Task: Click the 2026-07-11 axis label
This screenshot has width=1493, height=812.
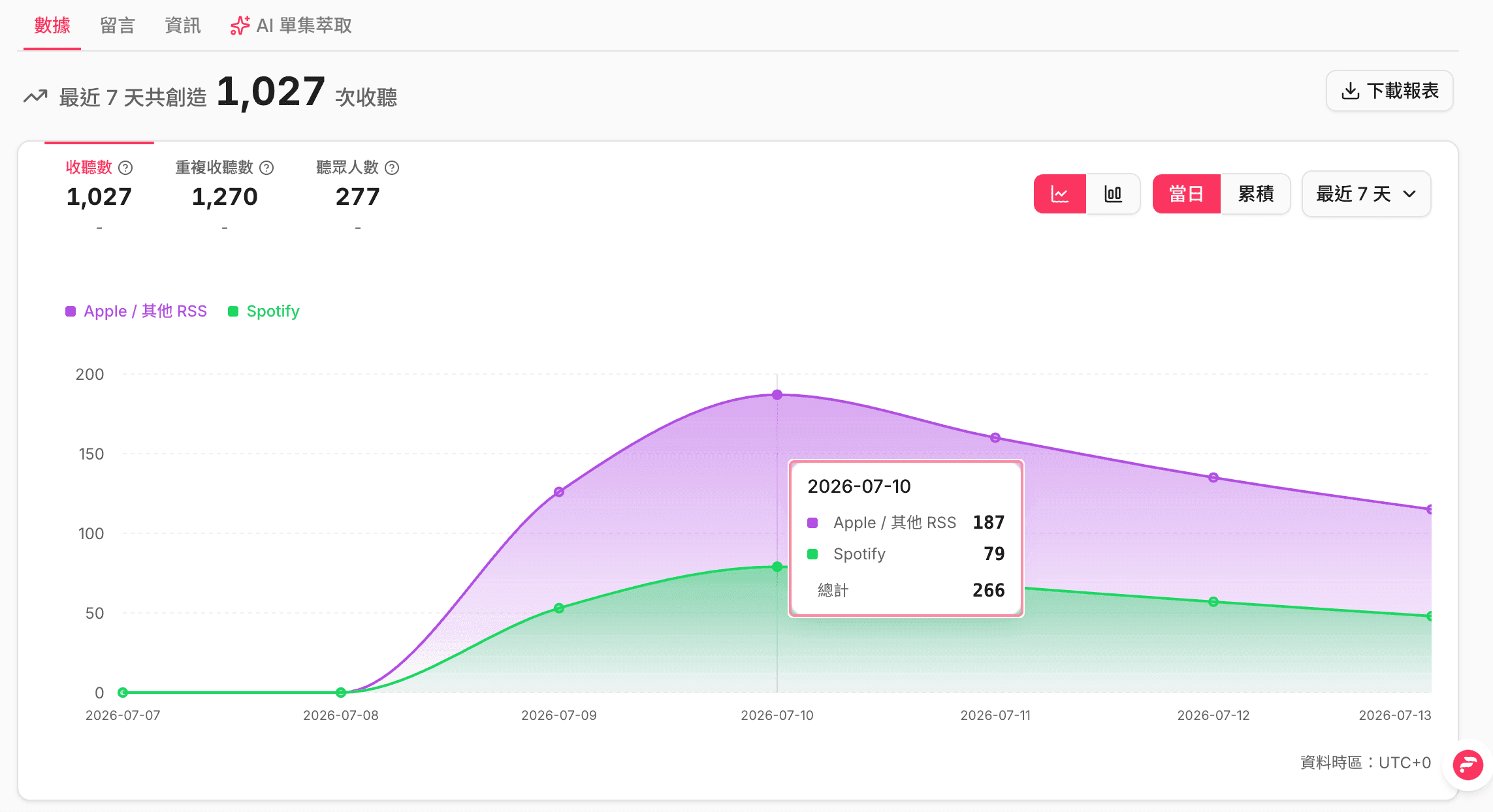Action: click(995, 715)
